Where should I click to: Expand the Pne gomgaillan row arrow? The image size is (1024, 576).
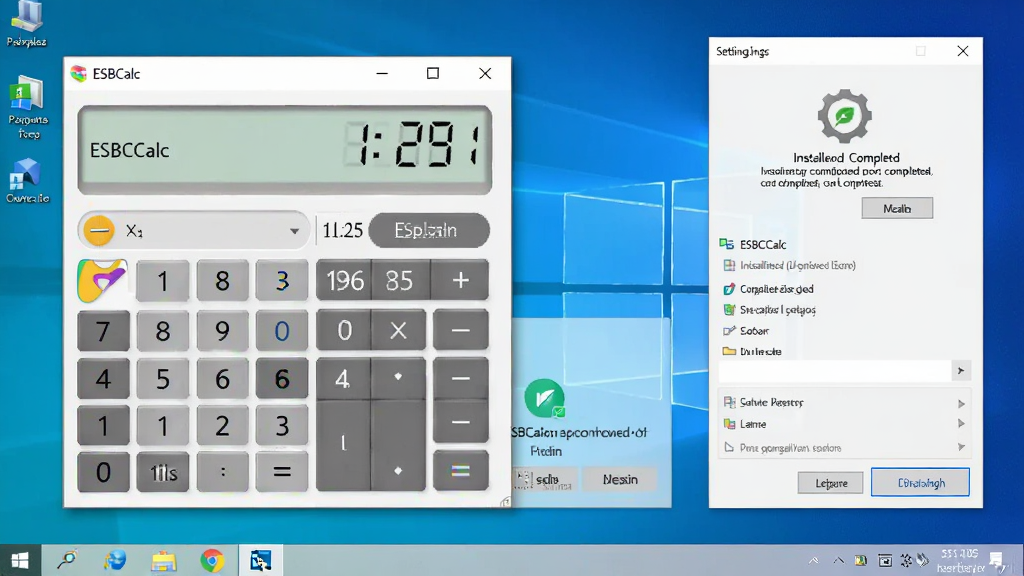pyautogui.click(x=961, y=447)
